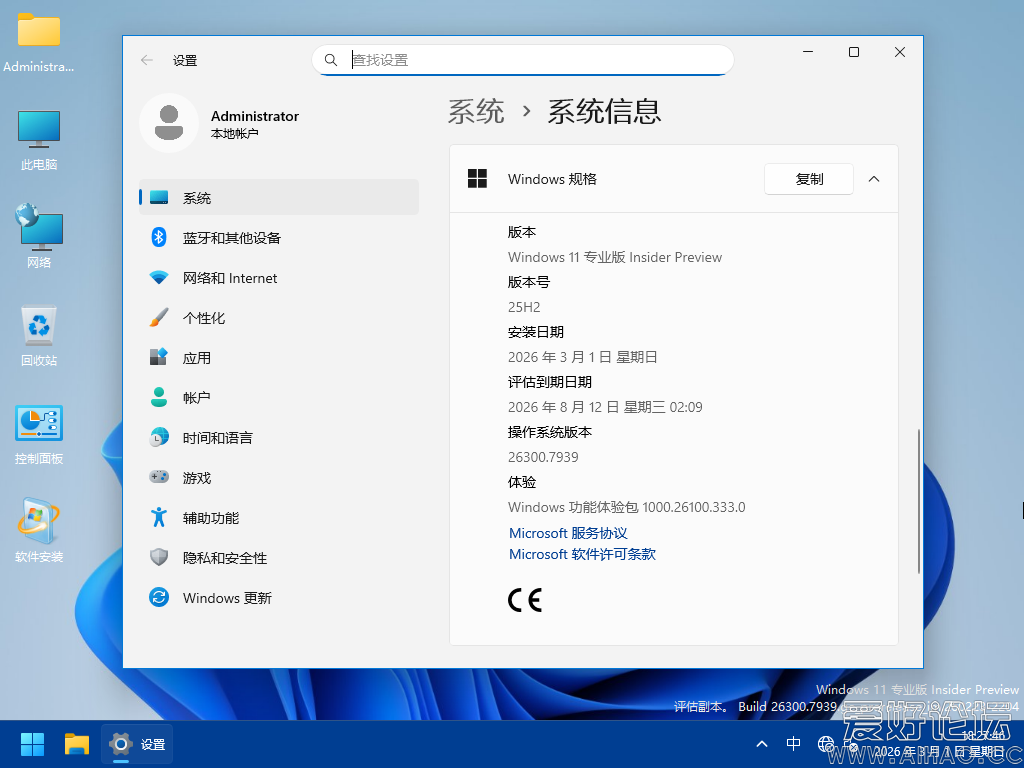Image resolution: width=1024 pixels, height=768 pixels.
Task: Maximize the Settings window
Action: [854, 52]
